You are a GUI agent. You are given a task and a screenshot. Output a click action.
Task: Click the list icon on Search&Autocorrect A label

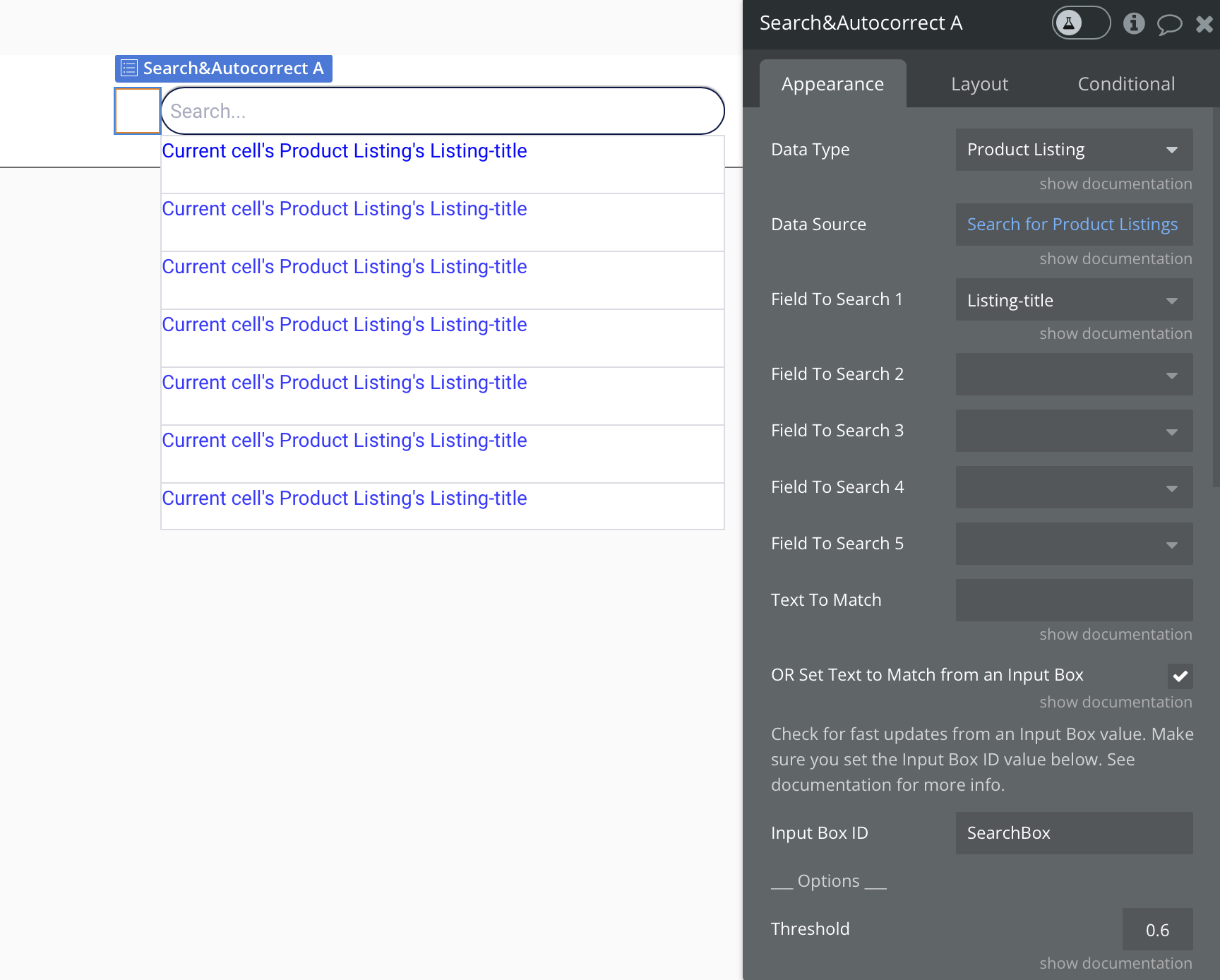129,68
